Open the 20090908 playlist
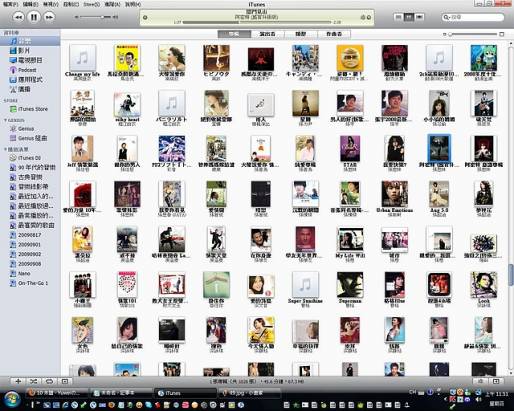The image size is (514, 411). coord(30,264)
